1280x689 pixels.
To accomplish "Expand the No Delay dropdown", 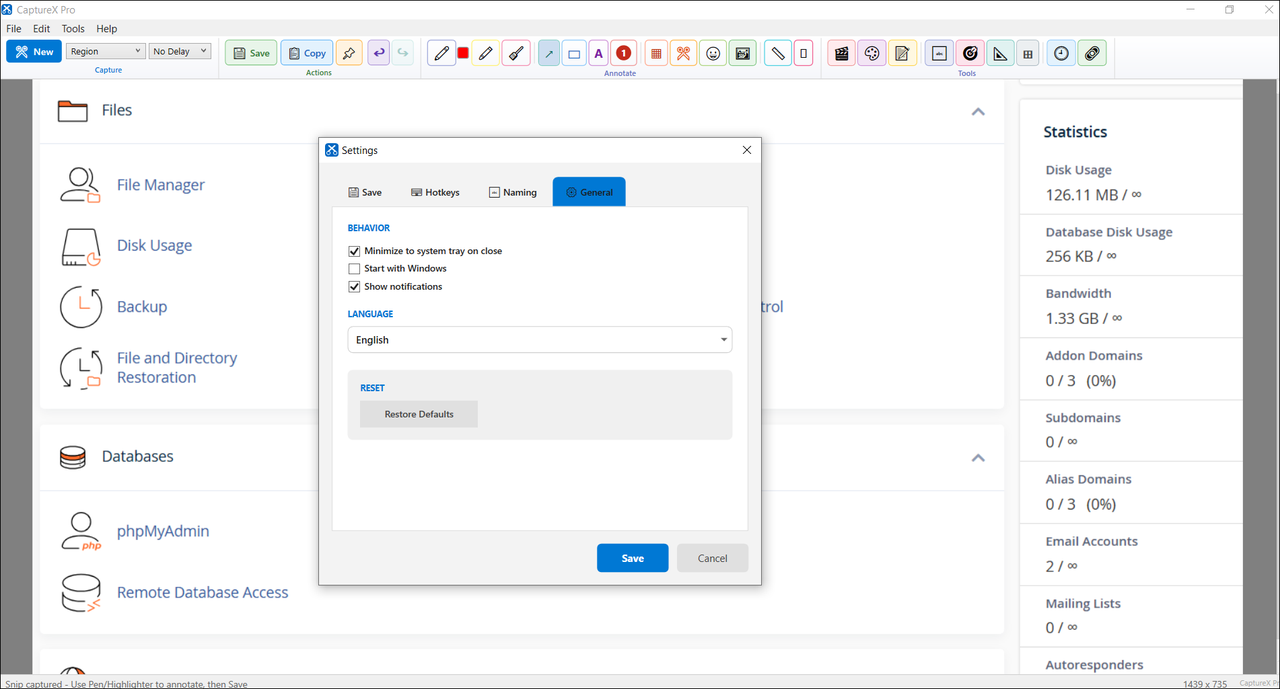I will pyautogui.click(x=180, y=51).
